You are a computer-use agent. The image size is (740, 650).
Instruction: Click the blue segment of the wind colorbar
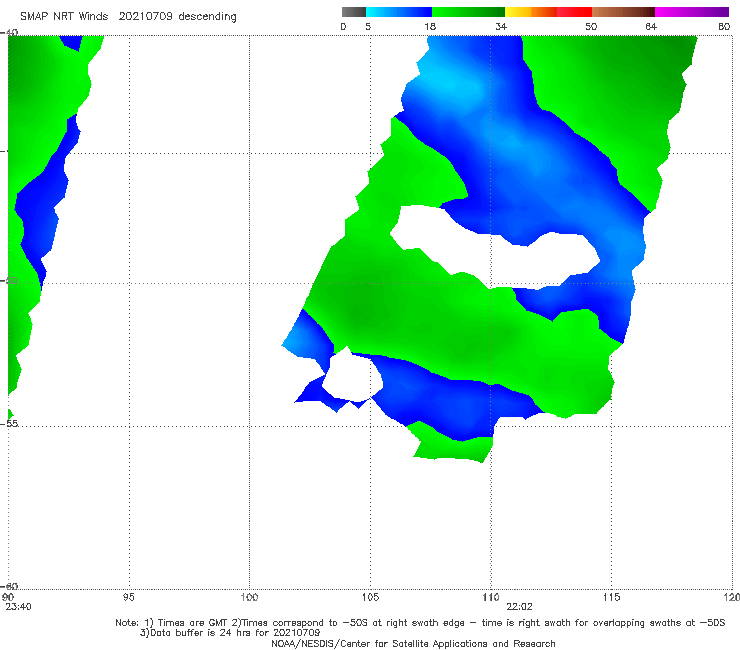click(x=399, y=12)
